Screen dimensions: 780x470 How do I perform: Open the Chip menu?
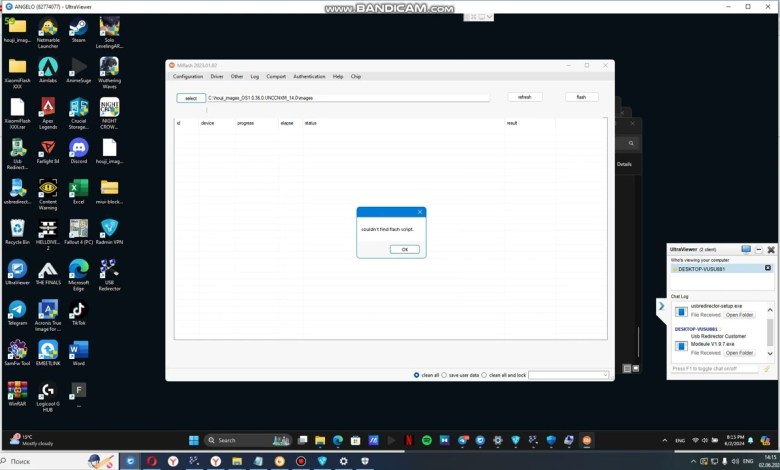(356, 77)
